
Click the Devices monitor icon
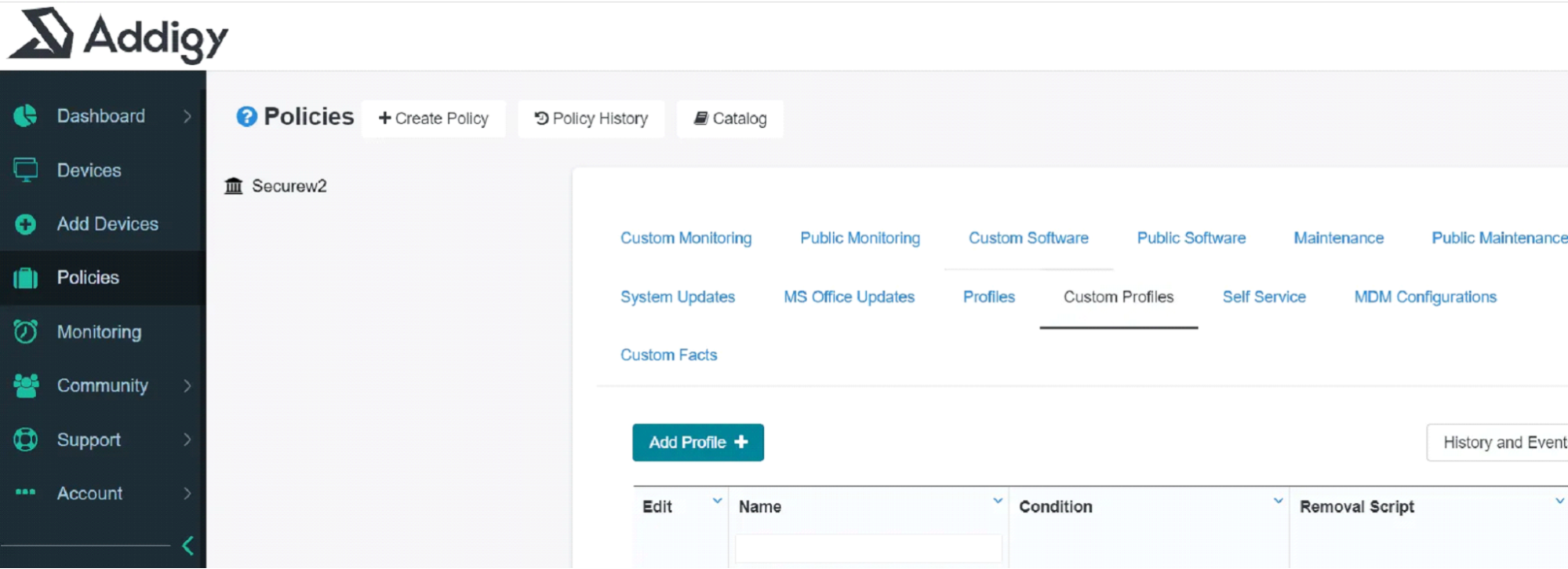[x=25, y=170]
